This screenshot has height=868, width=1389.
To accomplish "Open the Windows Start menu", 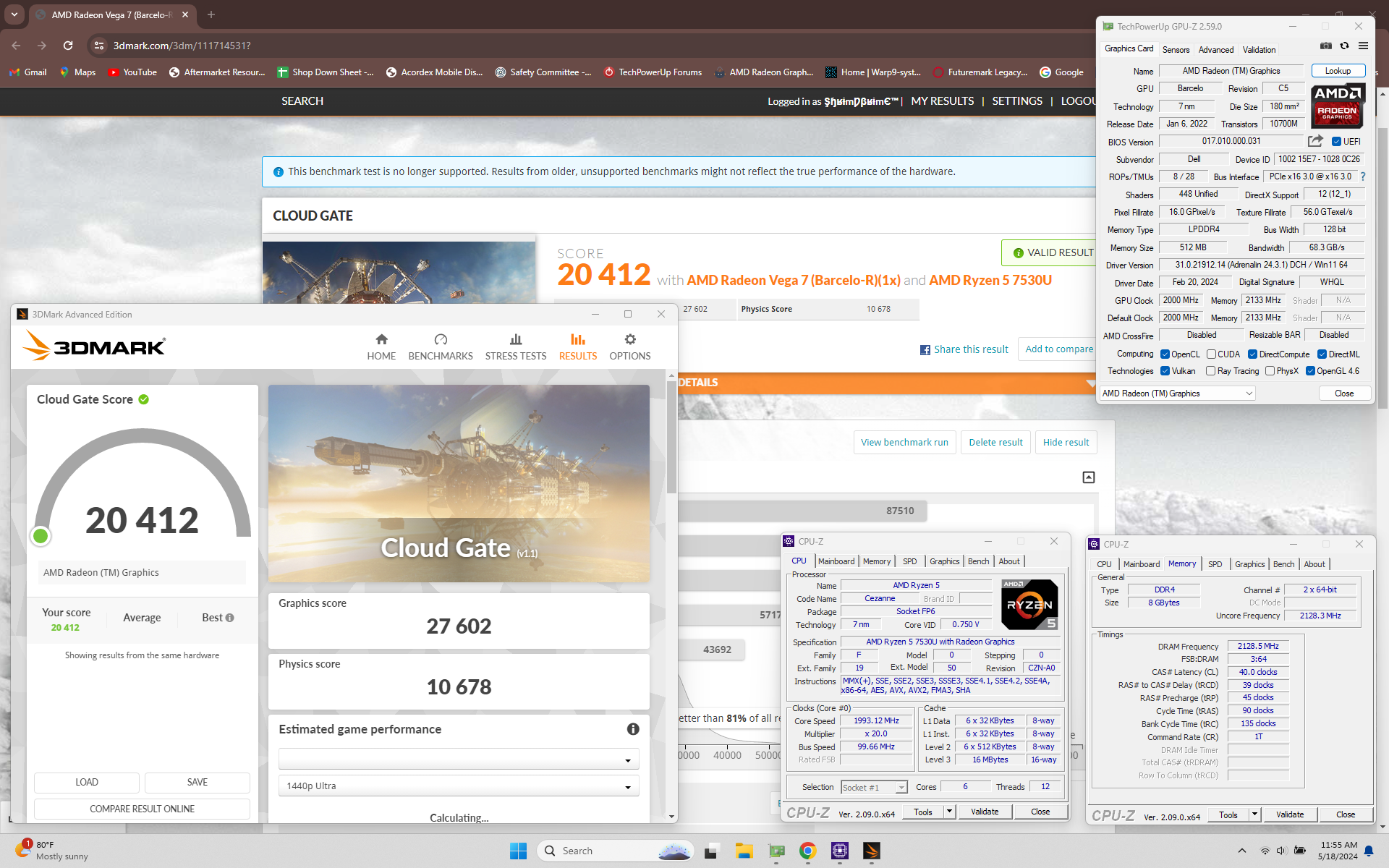I will (x=518, y=851).
